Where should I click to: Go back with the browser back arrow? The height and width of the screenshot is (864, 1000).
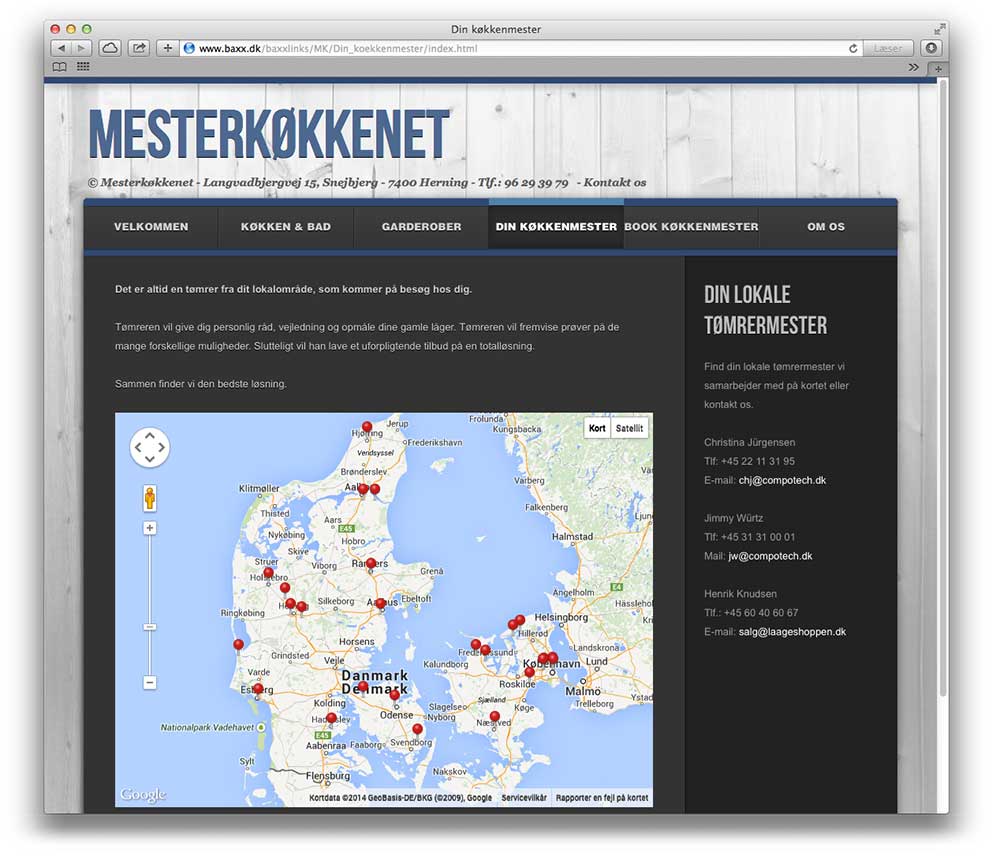(x=61, y=48)
